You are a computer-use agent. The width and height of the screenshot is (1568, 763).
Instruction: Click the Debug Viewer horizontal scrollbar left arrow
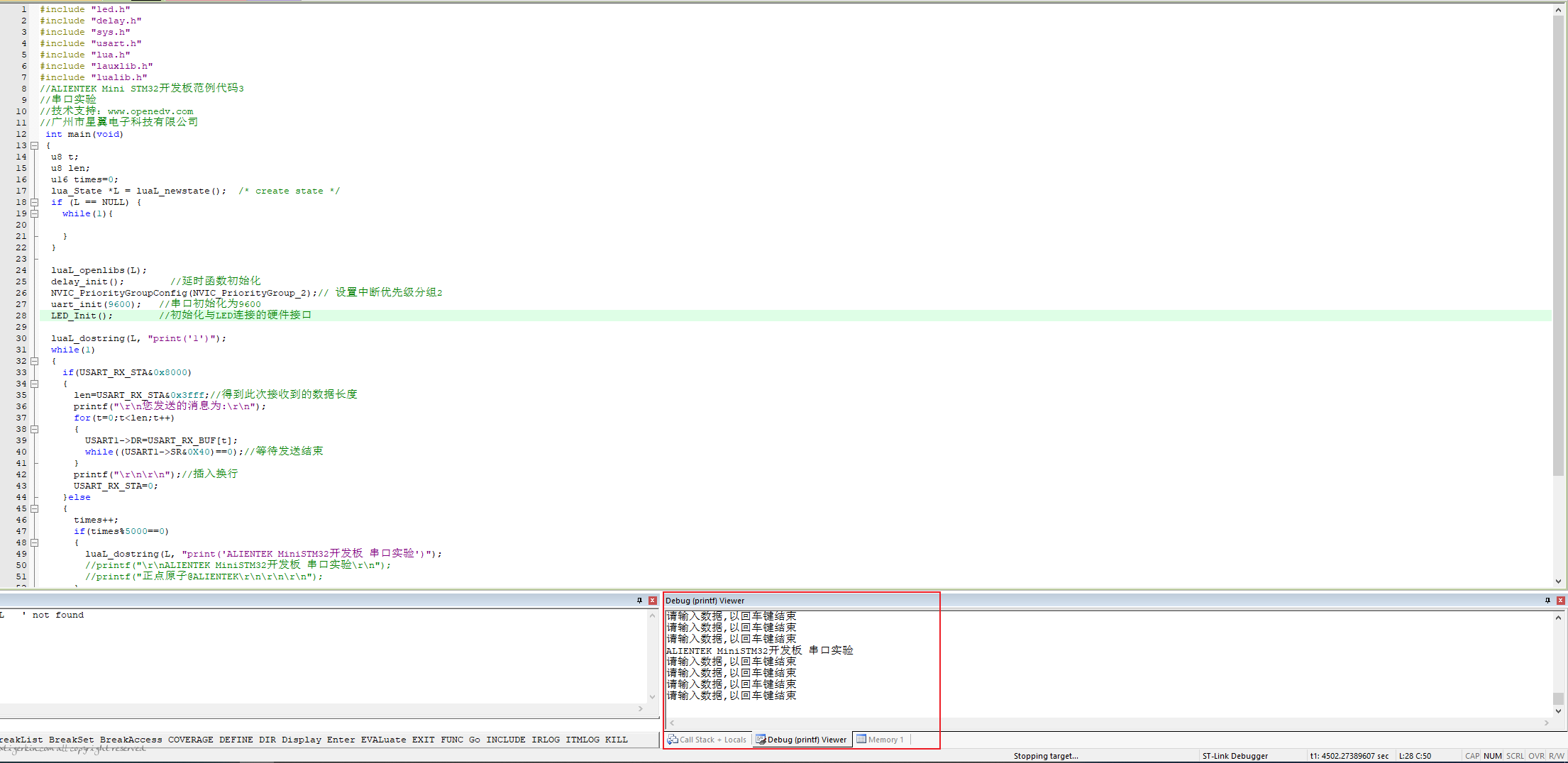click(672, 723)
